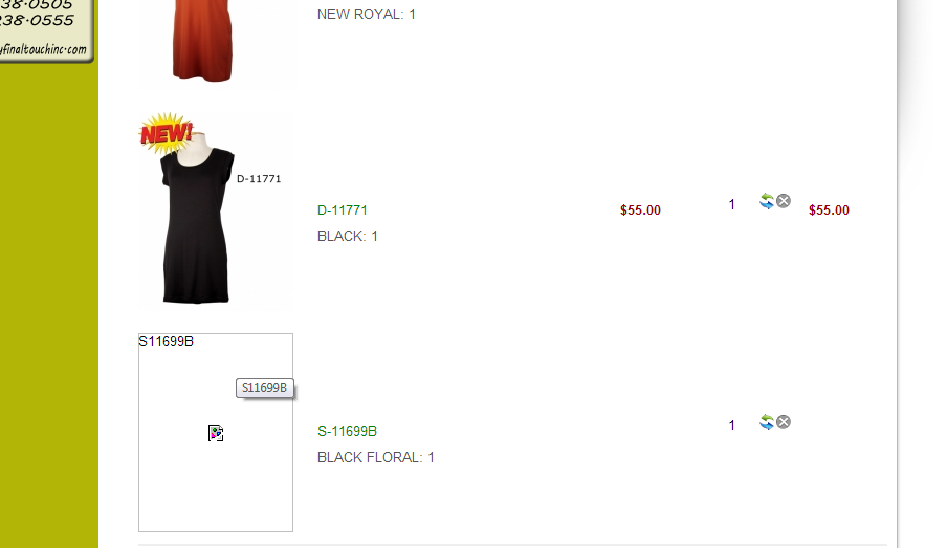
Task: Remove D-11771 from the cart
Action: tap(784, 201)
